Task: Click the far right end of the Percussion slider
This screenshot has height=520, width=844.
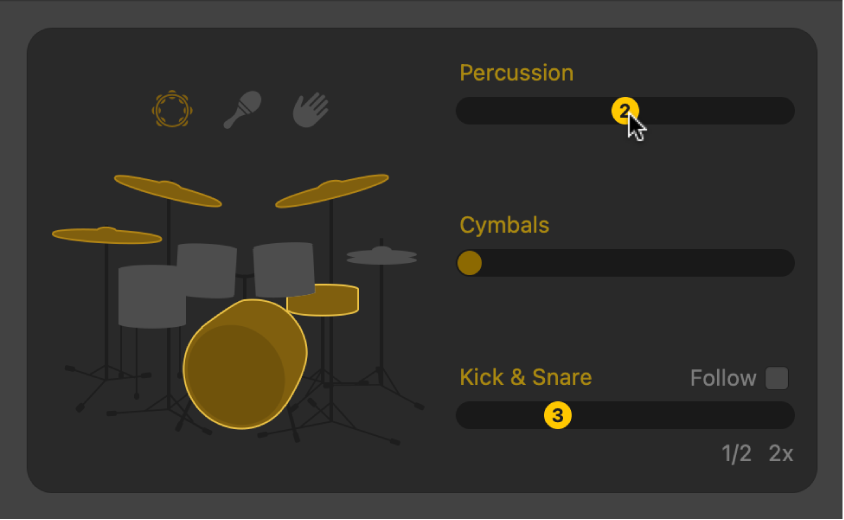Action: click(x=783, y=111)
